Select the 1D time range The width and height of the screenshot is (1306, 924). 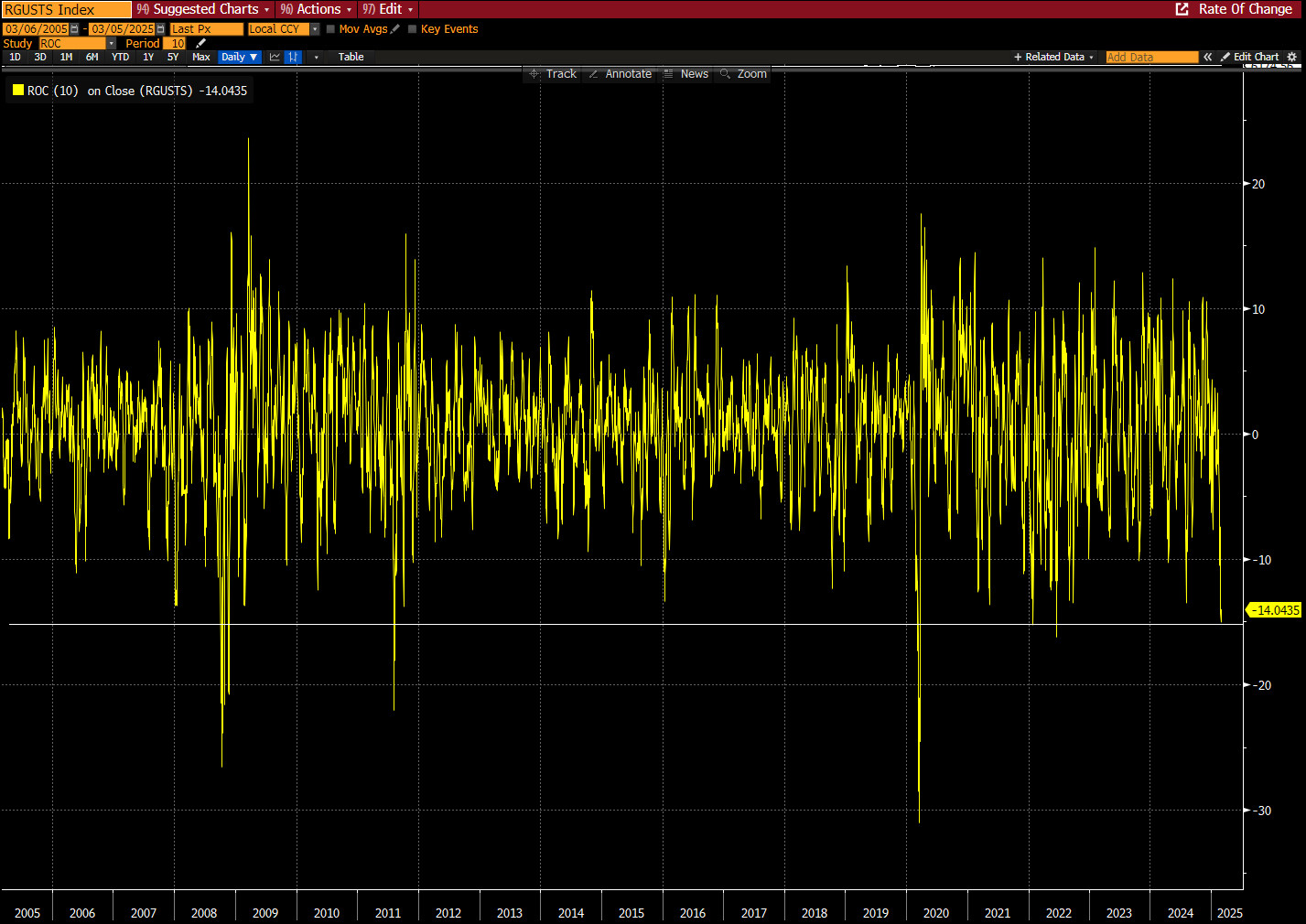click(15, 57)
